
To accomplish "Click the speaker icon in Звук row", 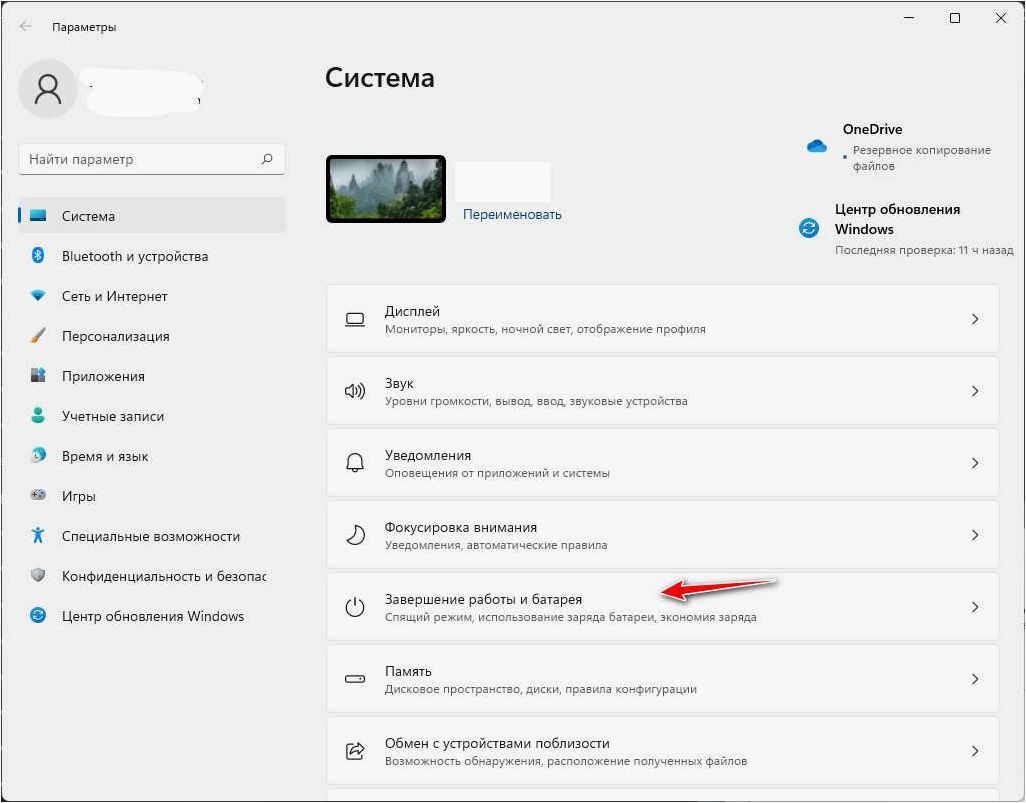I will [355, 391].
